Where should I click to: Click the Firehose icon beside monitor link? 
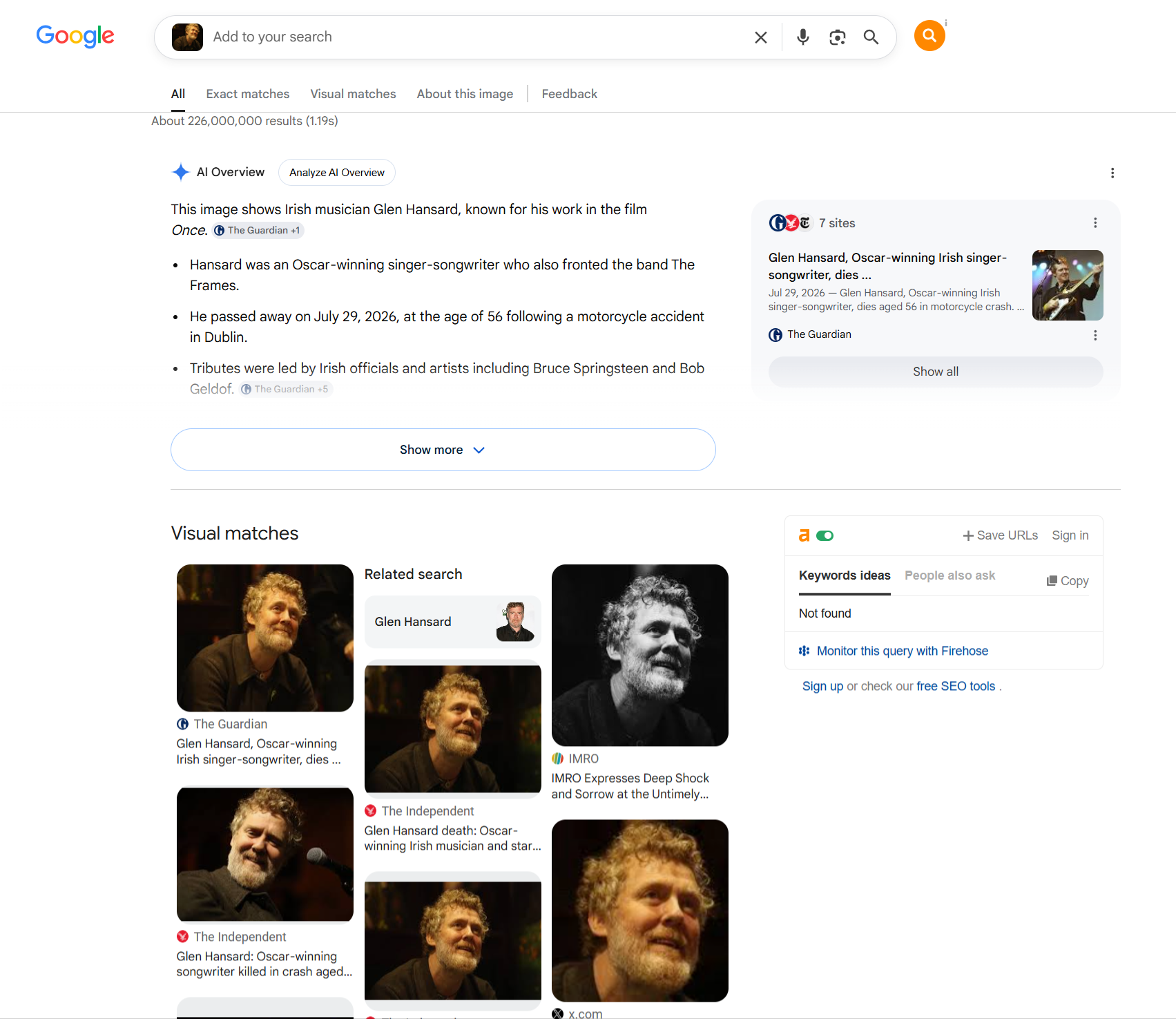pyautogui.click(x=804, y=651)
